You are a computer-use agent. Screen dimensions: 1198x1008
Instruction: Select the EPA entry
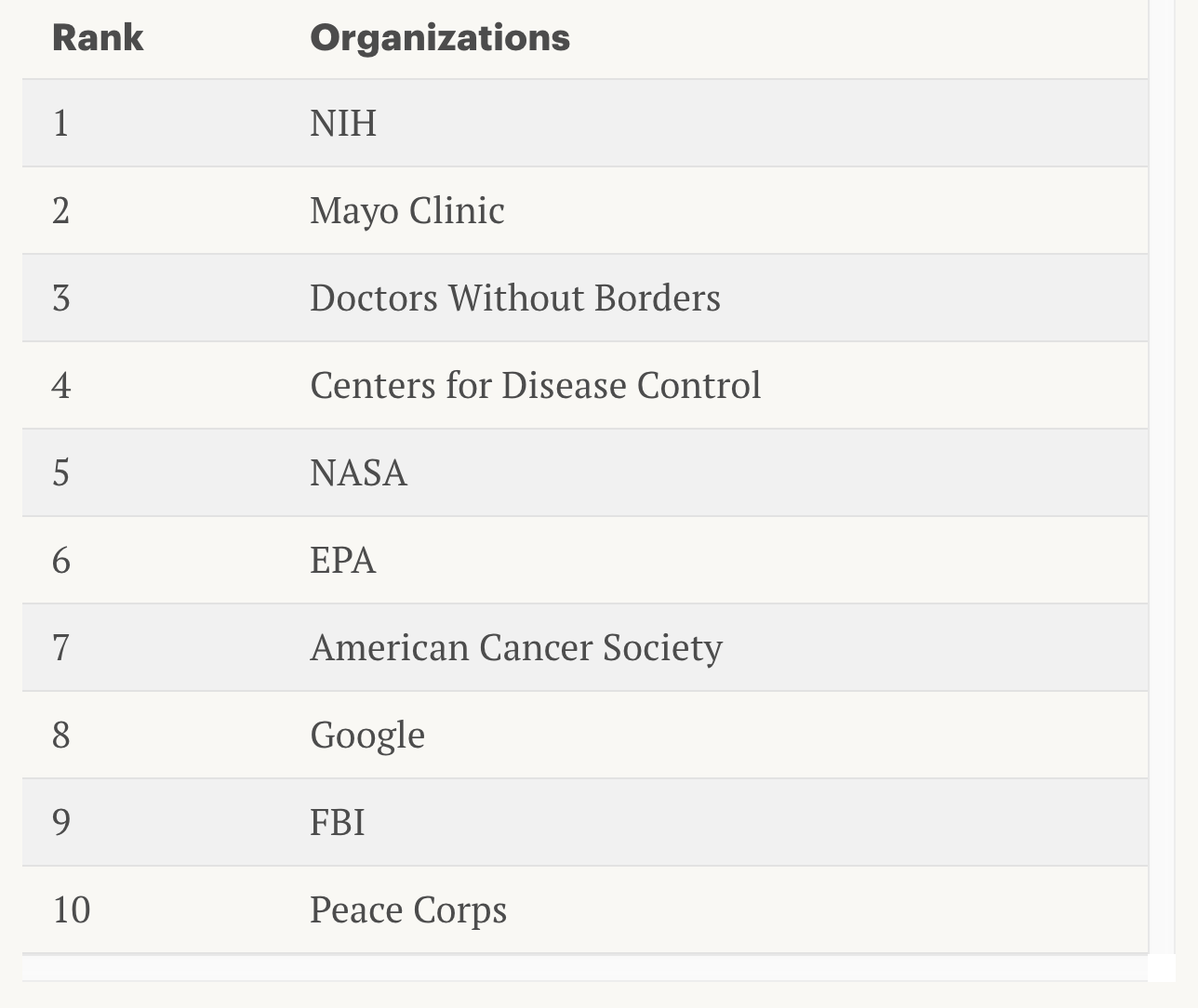342,561
